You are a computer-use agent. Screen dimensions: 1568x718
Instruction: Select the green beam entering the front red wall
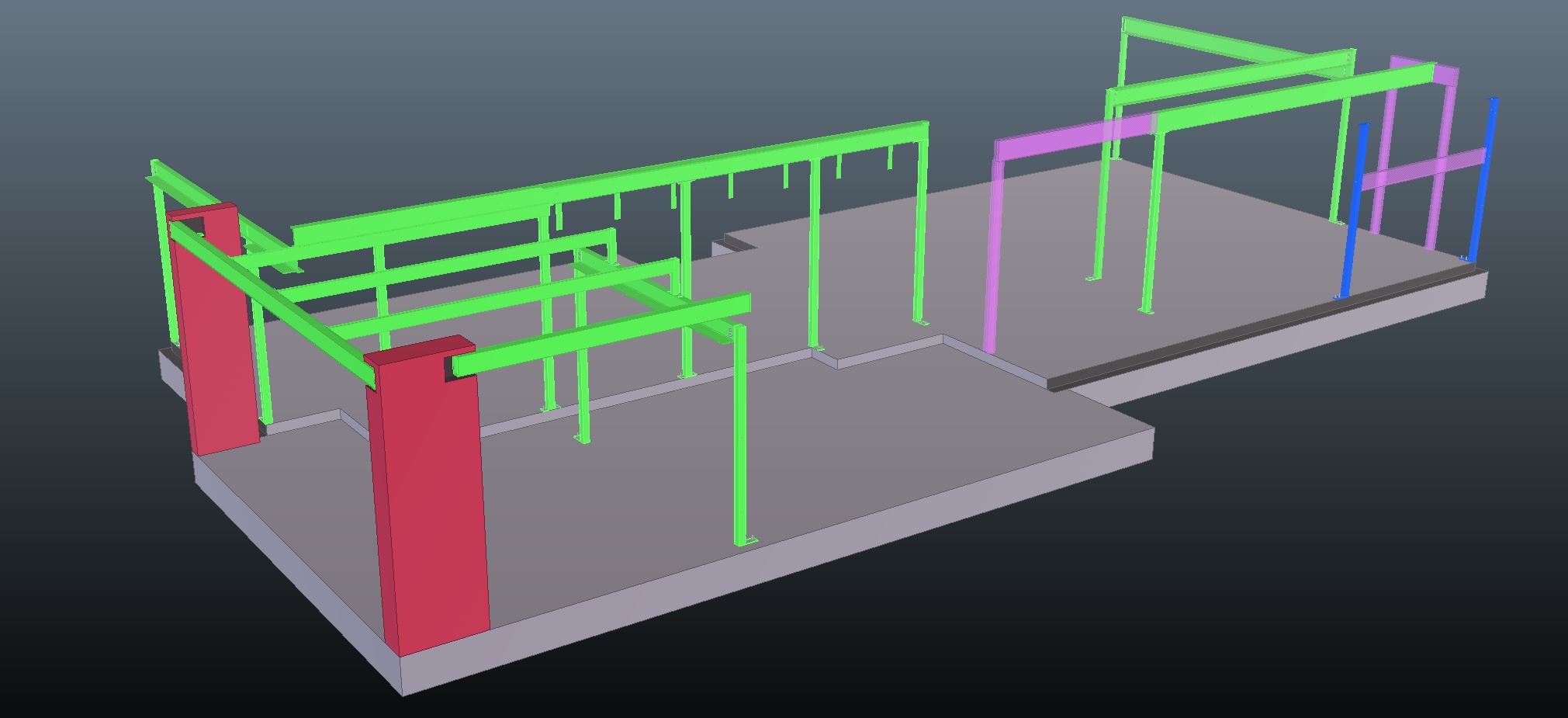click(601, 334)
